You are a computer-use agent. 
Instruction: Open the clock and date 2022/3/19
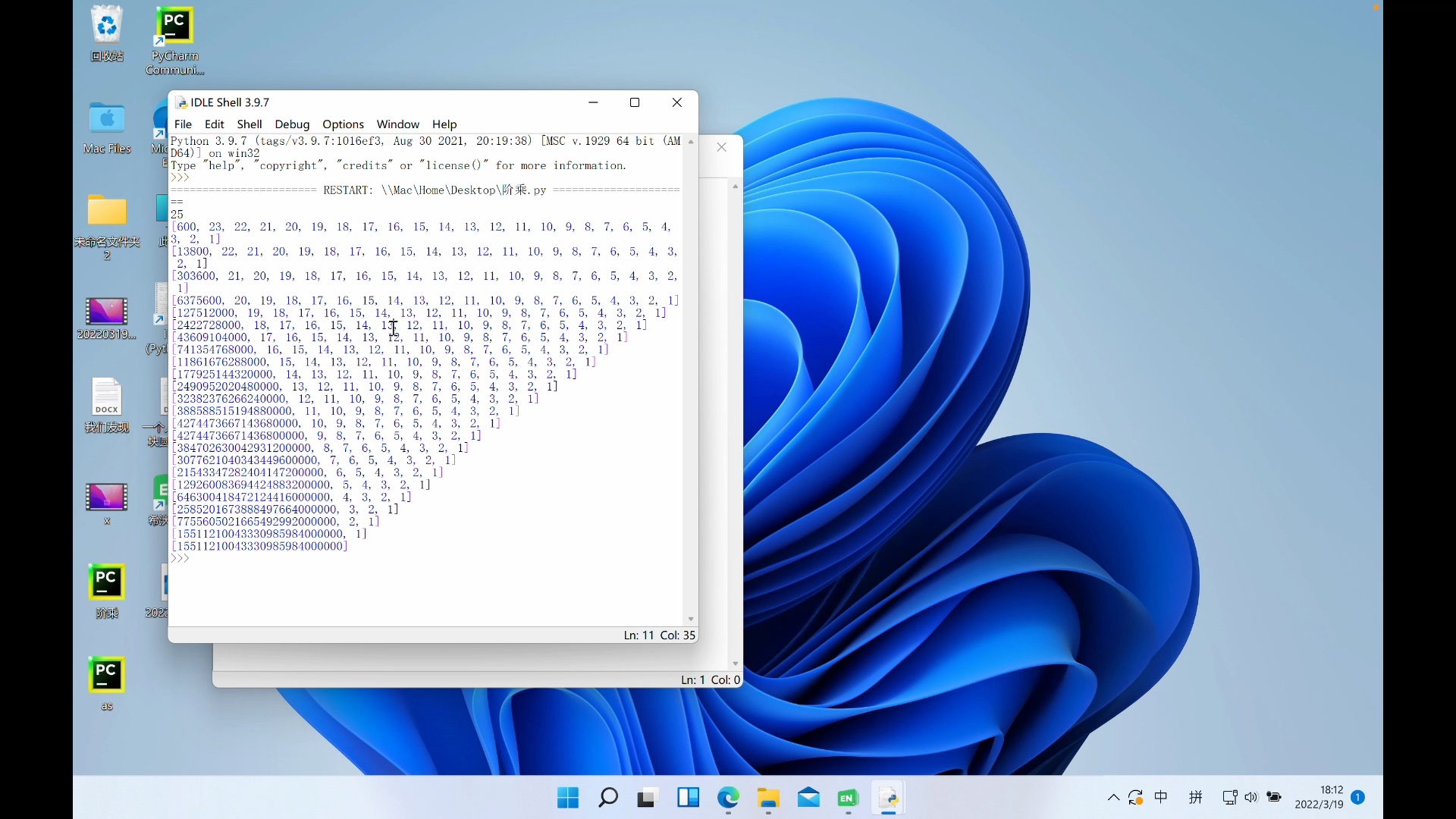pos(1319,797)
